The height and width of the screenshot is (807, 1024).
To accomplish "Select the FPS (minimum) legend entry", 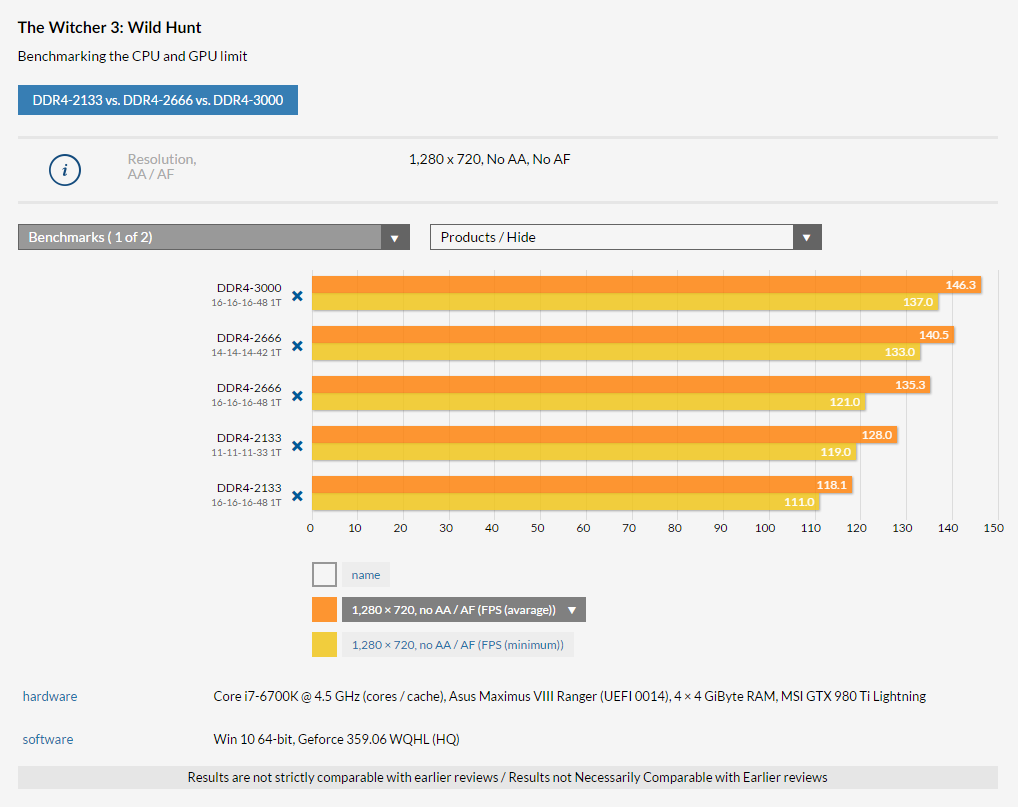I will click(458, 644).
